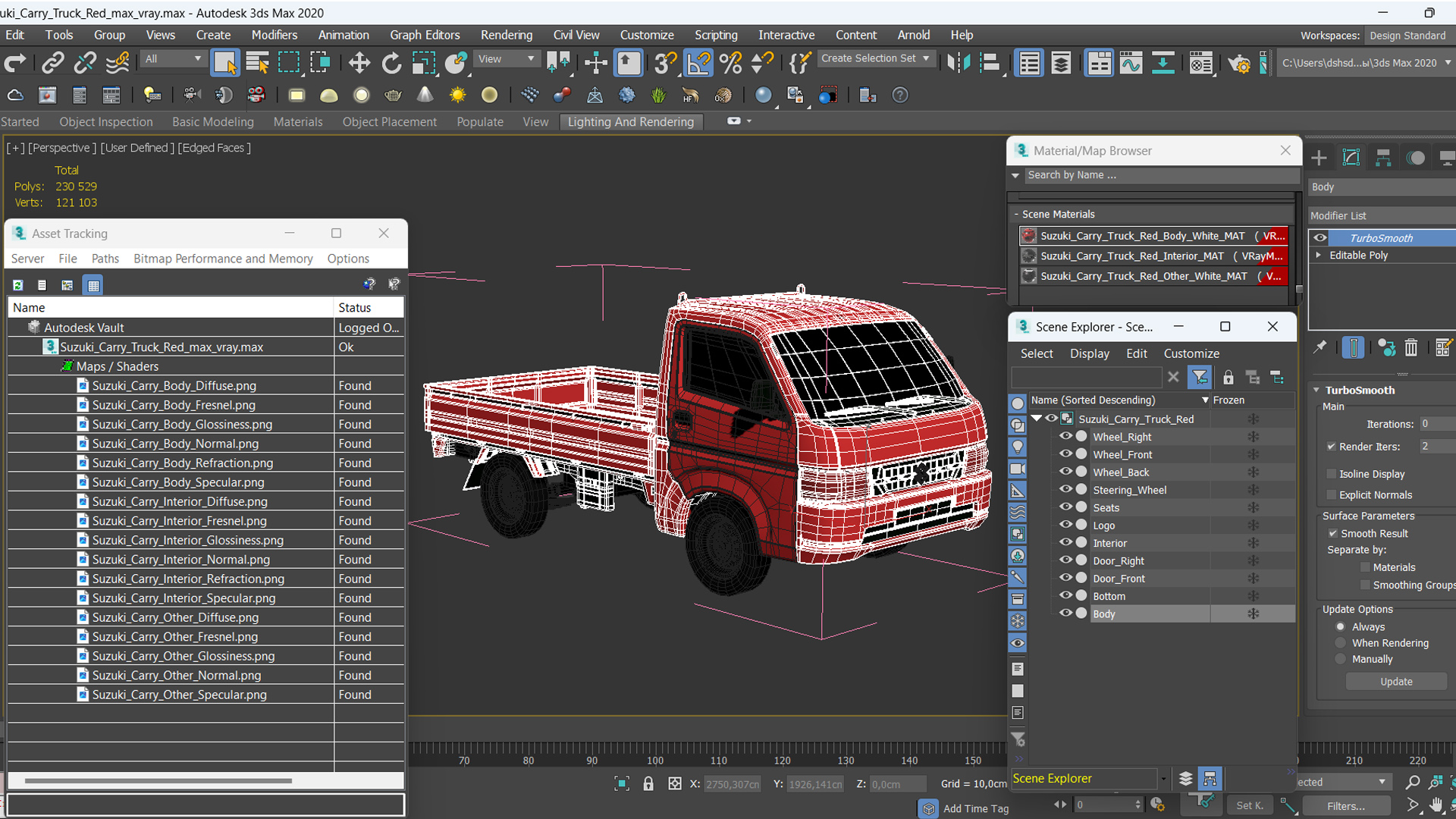Click the filter icon in Scene Explorer
This screenshot has width=1456, height=819.
(x=1200, y=377)
